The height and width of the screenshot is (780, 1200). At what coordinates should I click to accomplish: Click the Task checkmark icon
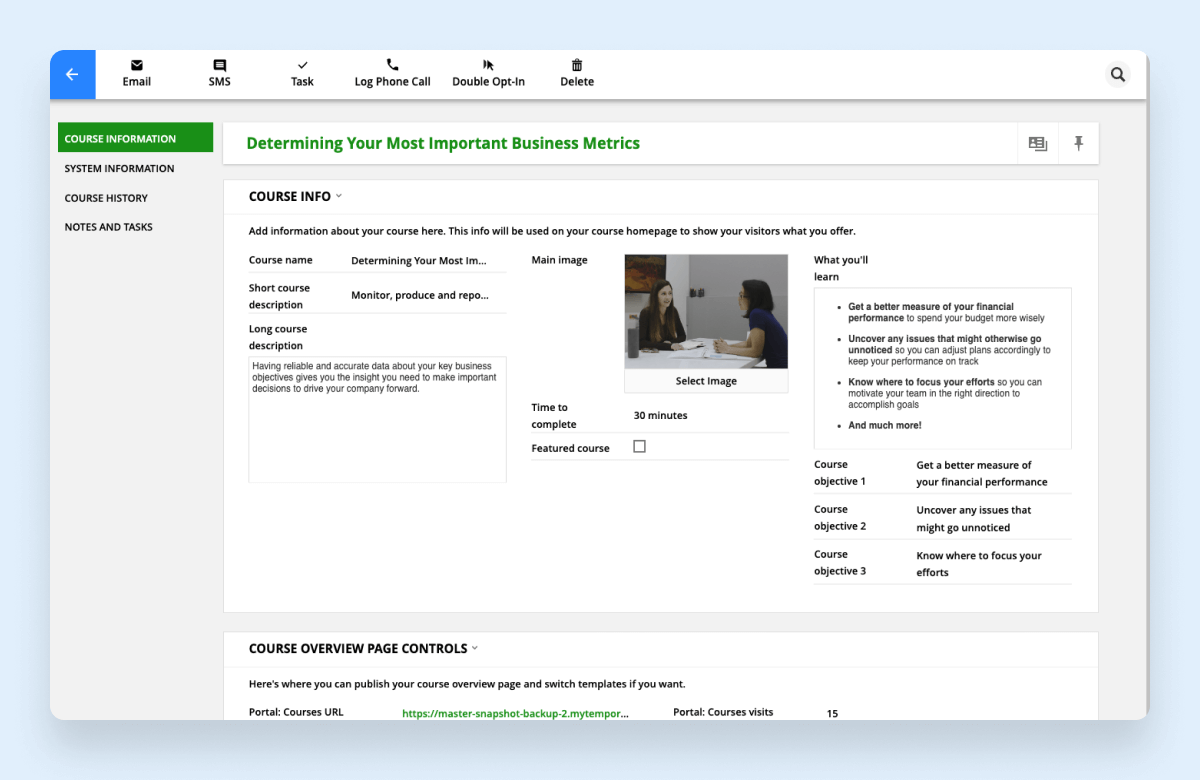302,65
